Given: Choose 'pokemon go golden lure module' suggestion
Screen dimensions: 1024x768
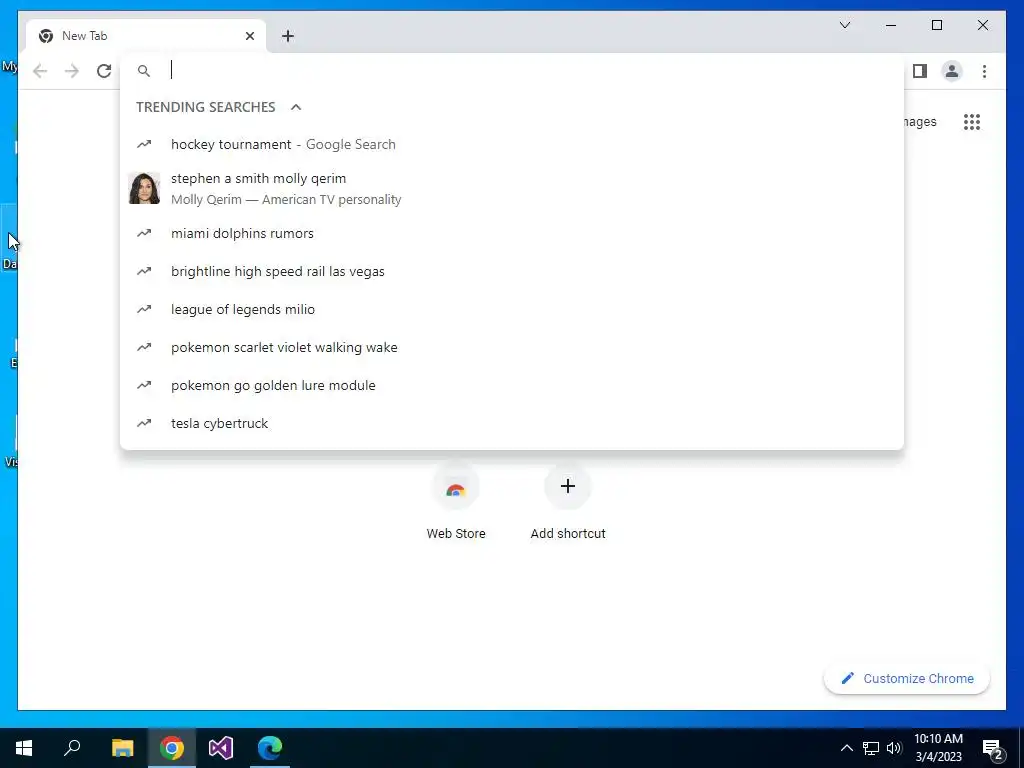Looking at the screenshot, I should coord(512,385).
